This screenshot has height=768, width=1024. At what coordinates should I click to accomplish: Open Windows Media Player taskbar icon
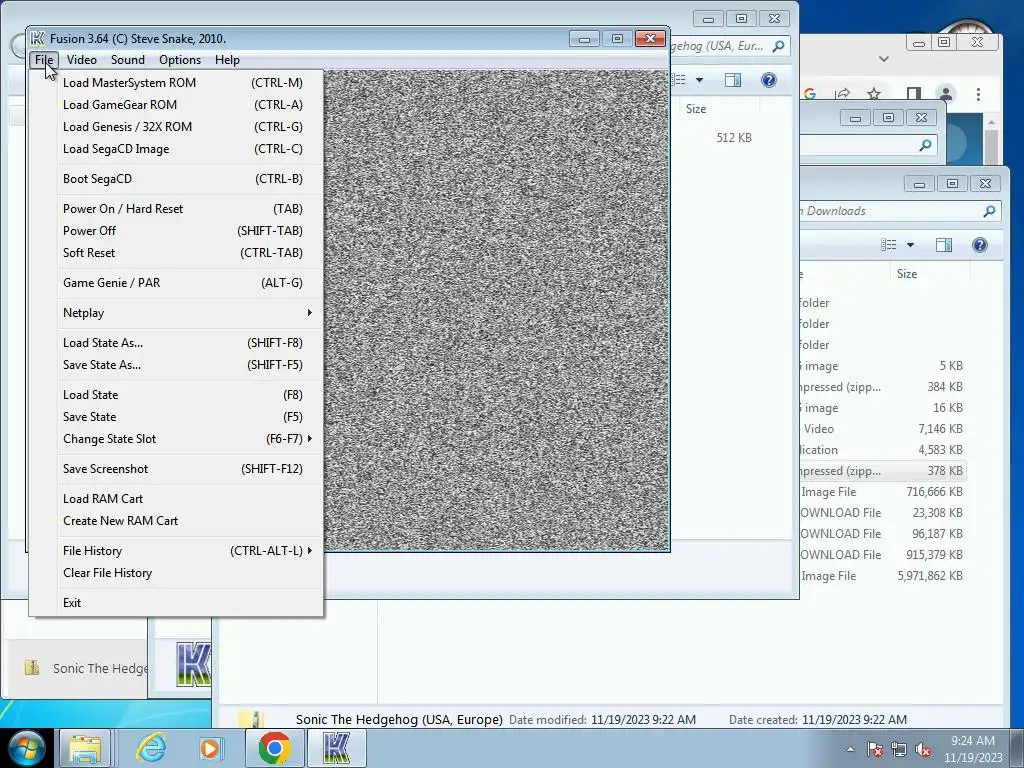[212, 748]
